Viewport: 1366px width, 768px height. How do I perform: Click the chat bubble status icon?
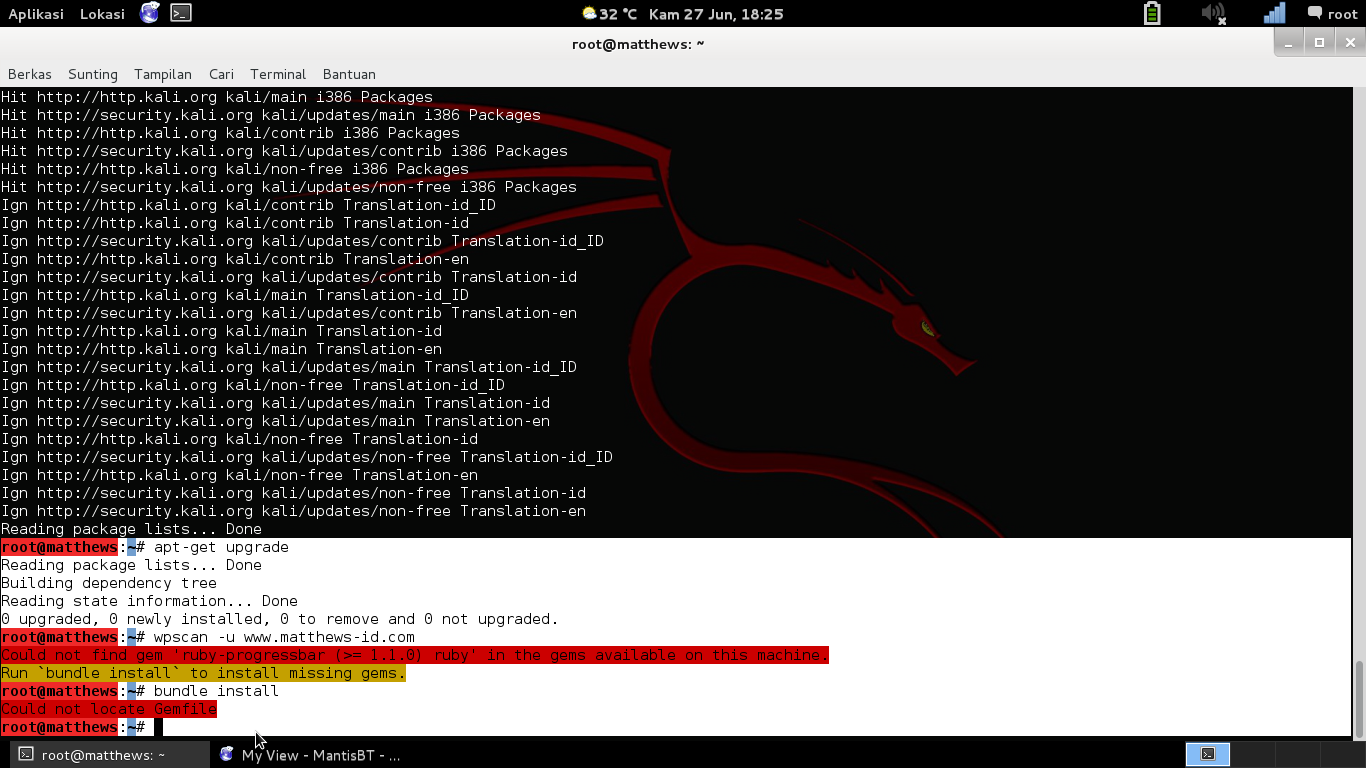[x=1315, y=13]
